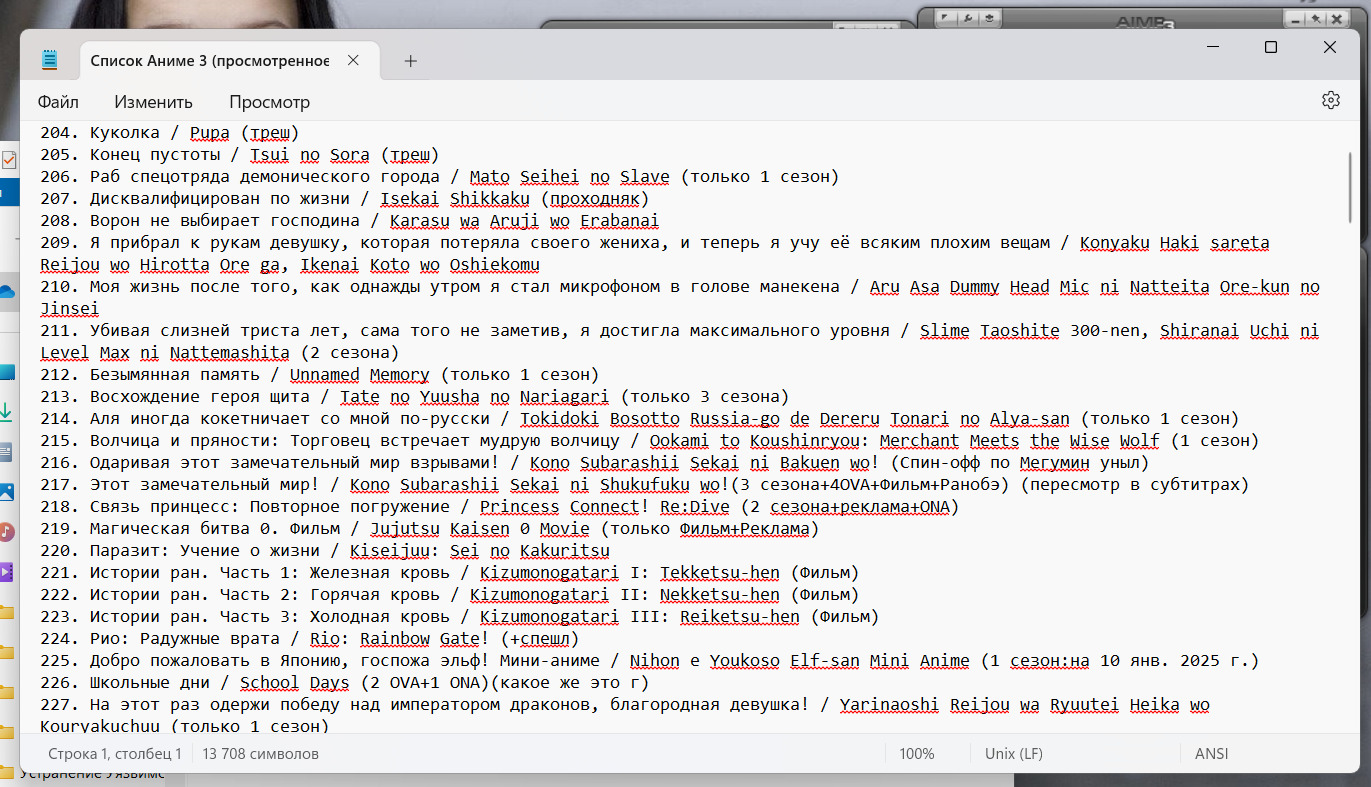Click Строка 1, столбец 1 position indicator
The width and height of the screenshot is (1371, 787).
[115, 754]
